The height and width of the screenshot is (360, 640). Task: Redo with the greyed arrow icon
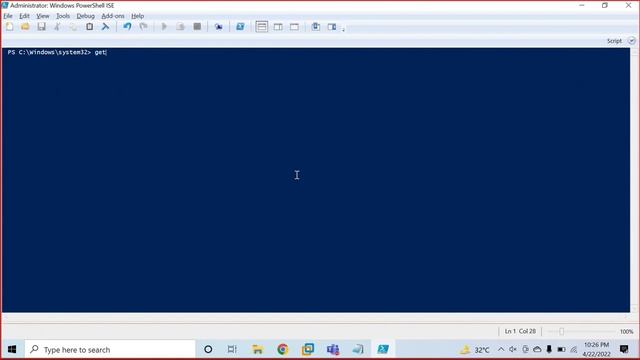pyautogui.click(x=143, y=27)
